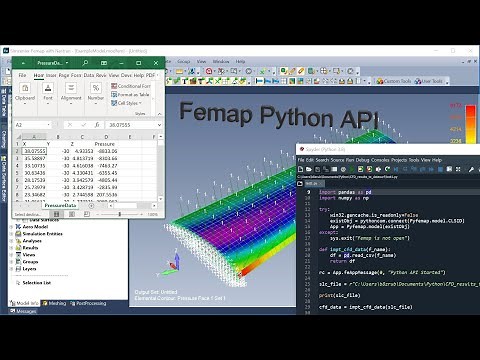480x360 pixels.
Task: Re-run last script icon in Spyder
Action: (x=387, y=169)
